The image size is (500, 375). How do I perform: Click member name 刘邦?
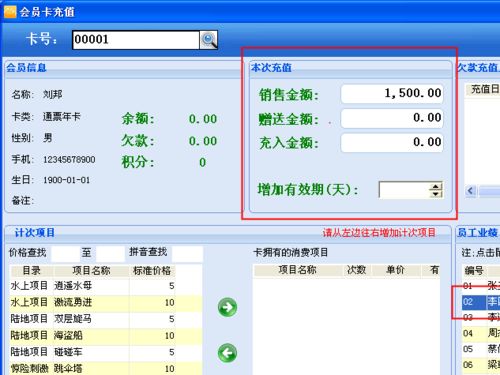(53, 95)
